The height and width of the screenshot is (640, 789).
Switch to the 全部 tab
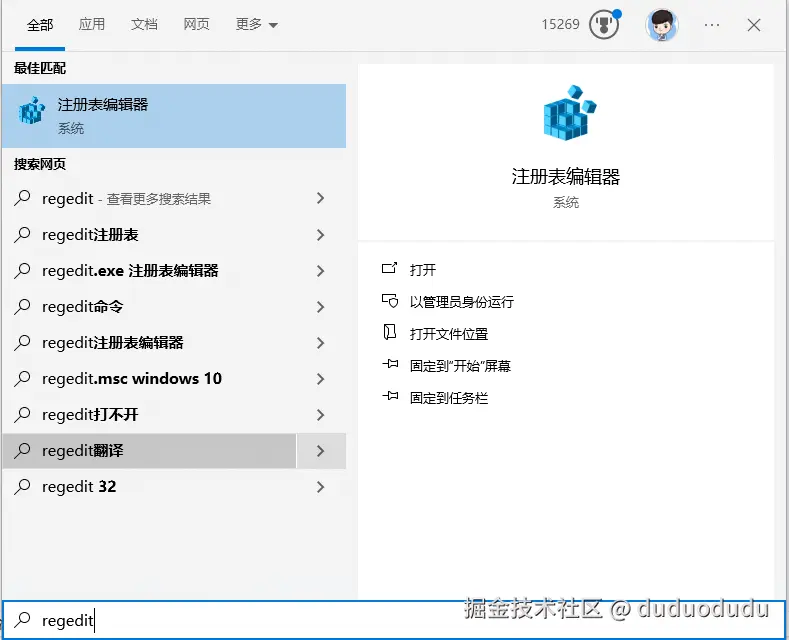coord(40,25)
